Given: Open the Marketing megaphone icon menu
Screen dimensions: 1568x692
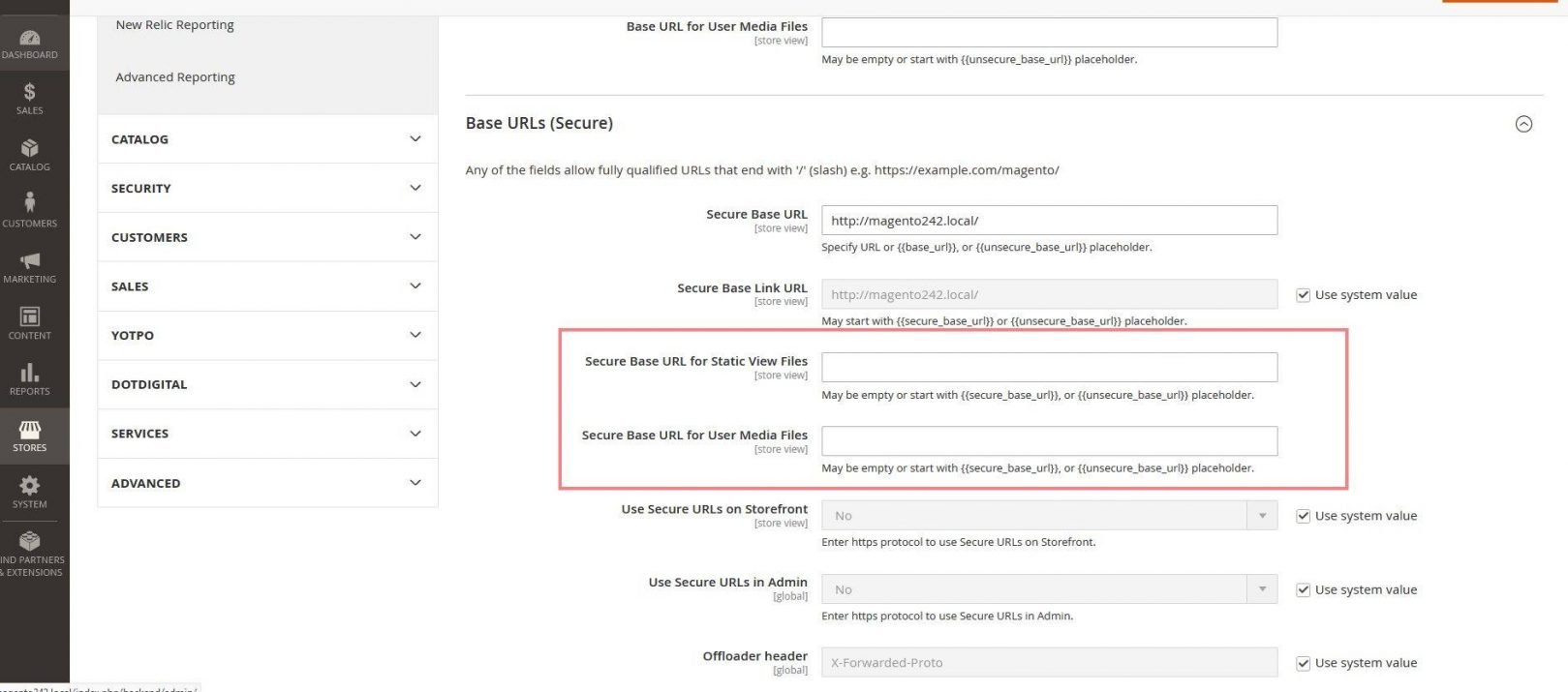Looking at the screenshot, I should coord(29,266).
